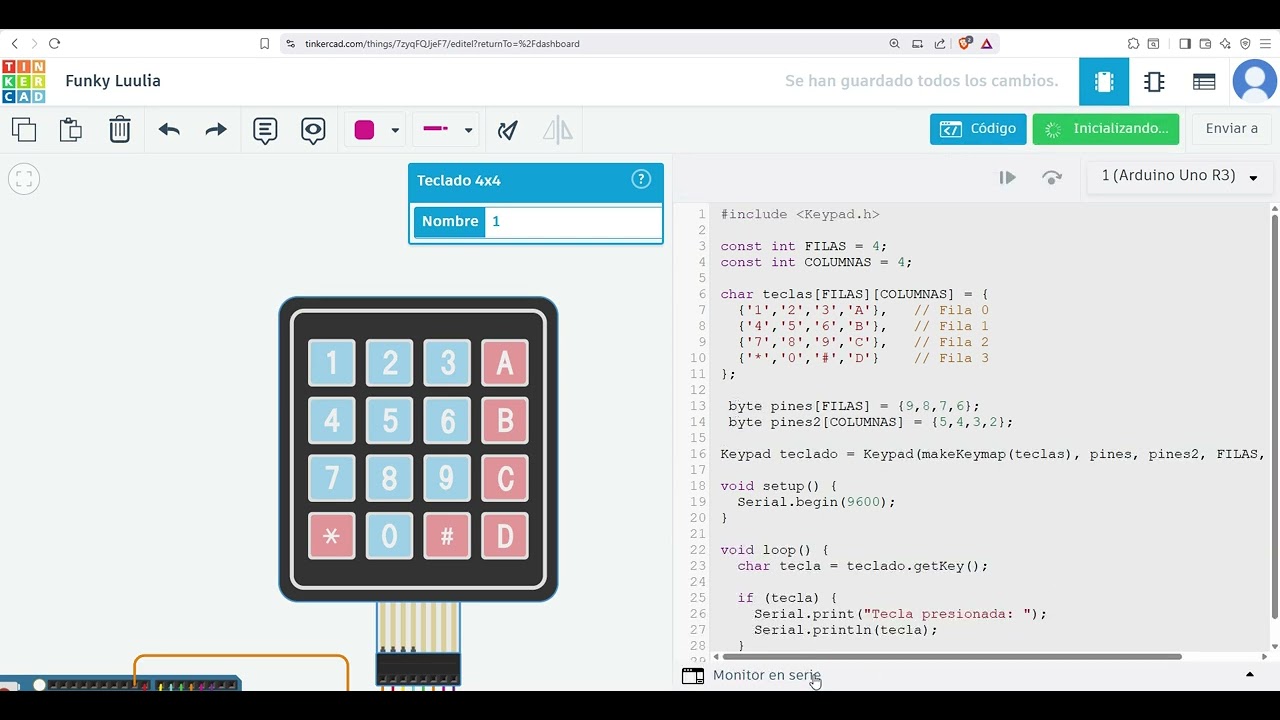Screen dimensions: 1280x720
Task: Click the #include <Keypad.h> code line
Action: click(800, 214)
